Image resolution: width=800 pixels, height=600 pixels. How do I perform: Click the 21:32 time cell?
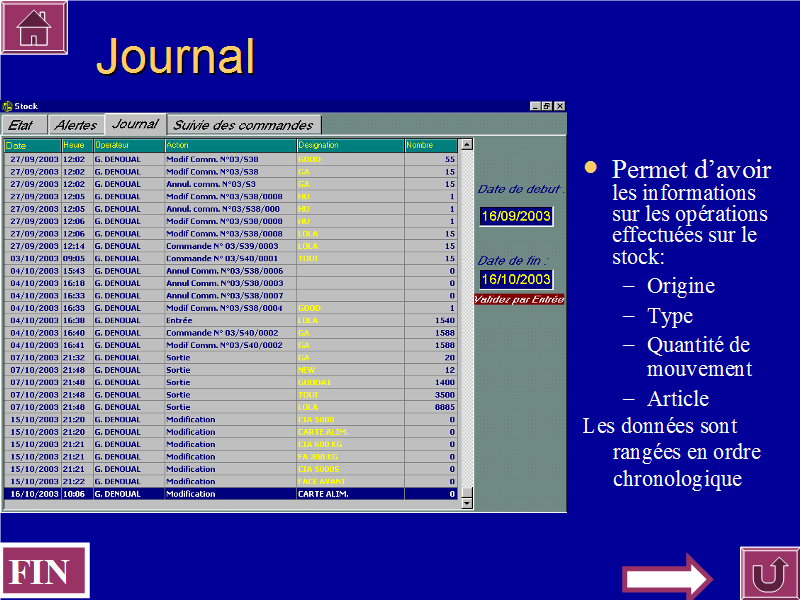77,358
